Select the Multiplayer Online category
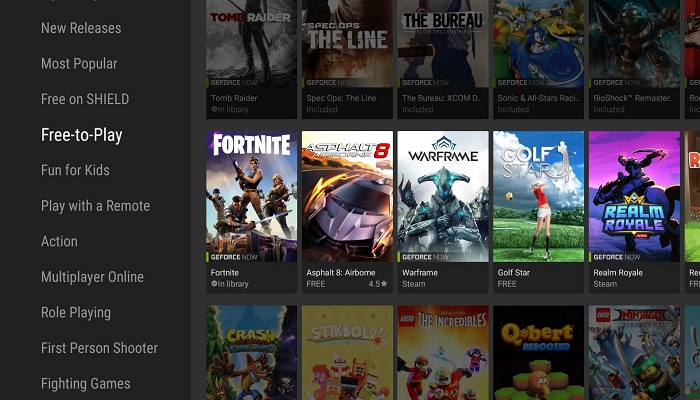This screenshot has width=700, height=400. click(92, 277)
